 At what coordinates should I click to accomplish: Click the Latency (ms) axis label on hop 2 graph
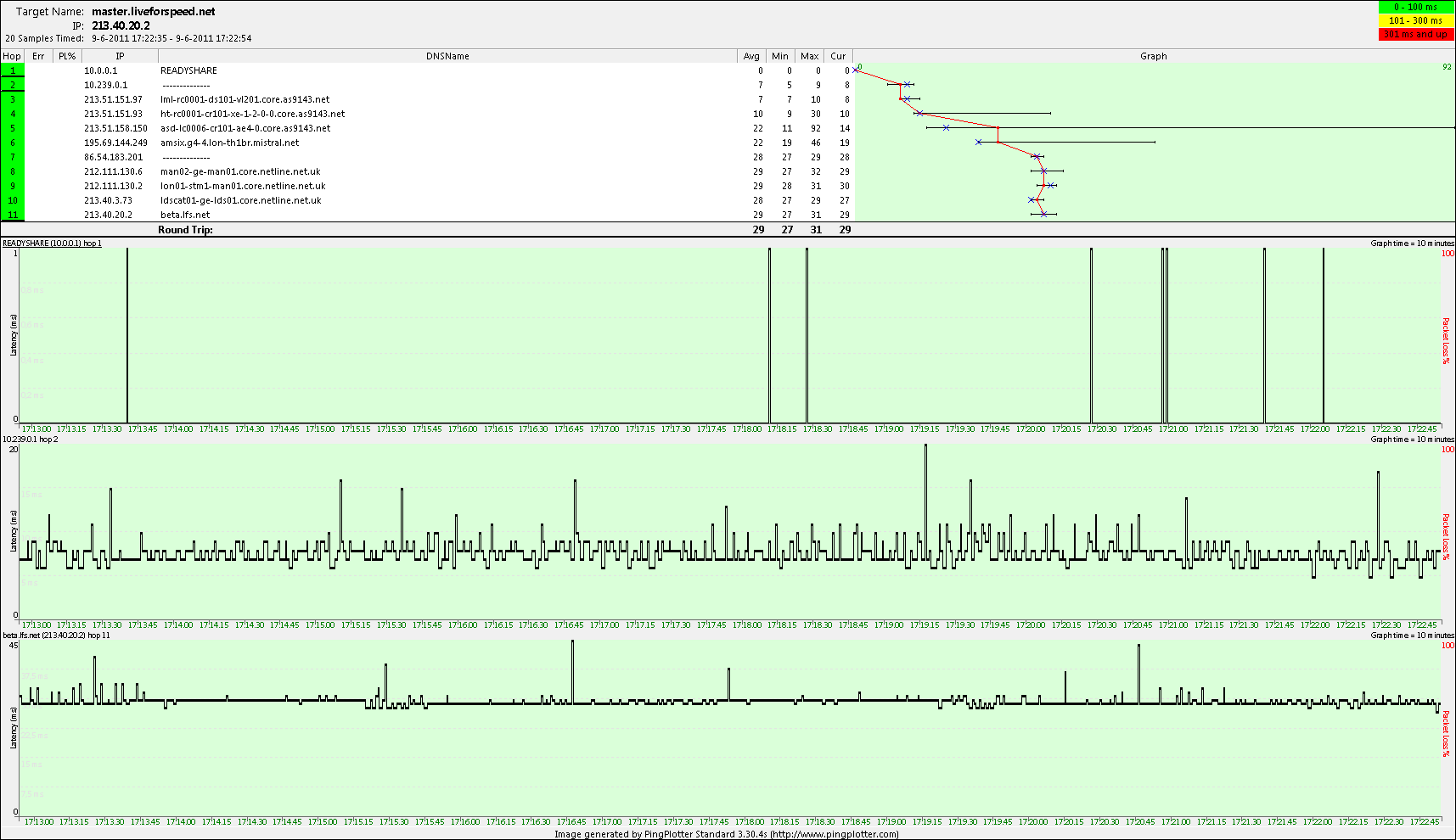(x=14, y=531)
